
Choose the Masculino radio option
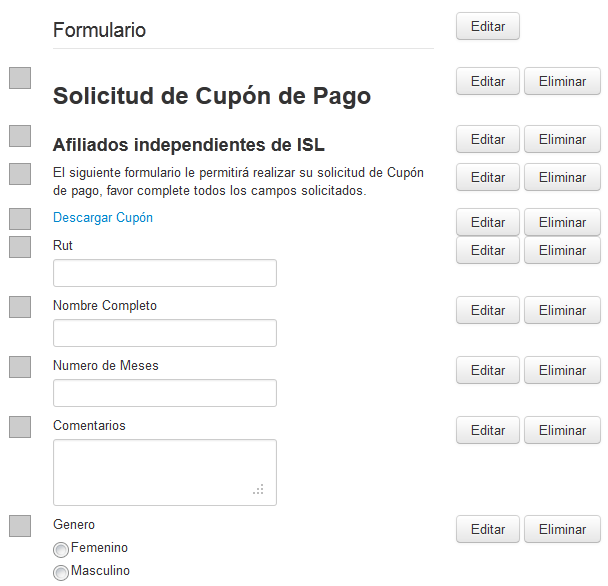[61, 572]
